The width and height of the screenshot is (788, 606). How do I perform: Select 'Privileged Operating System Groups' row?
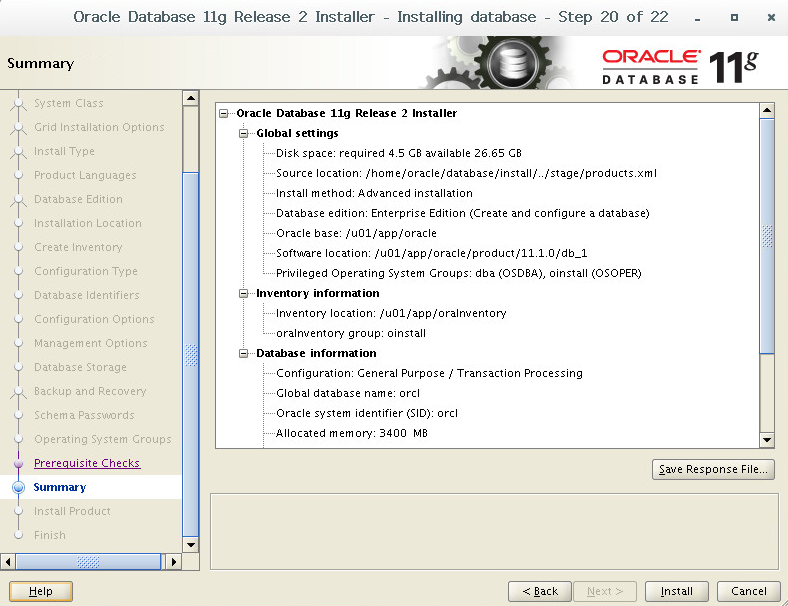(459, 273)
